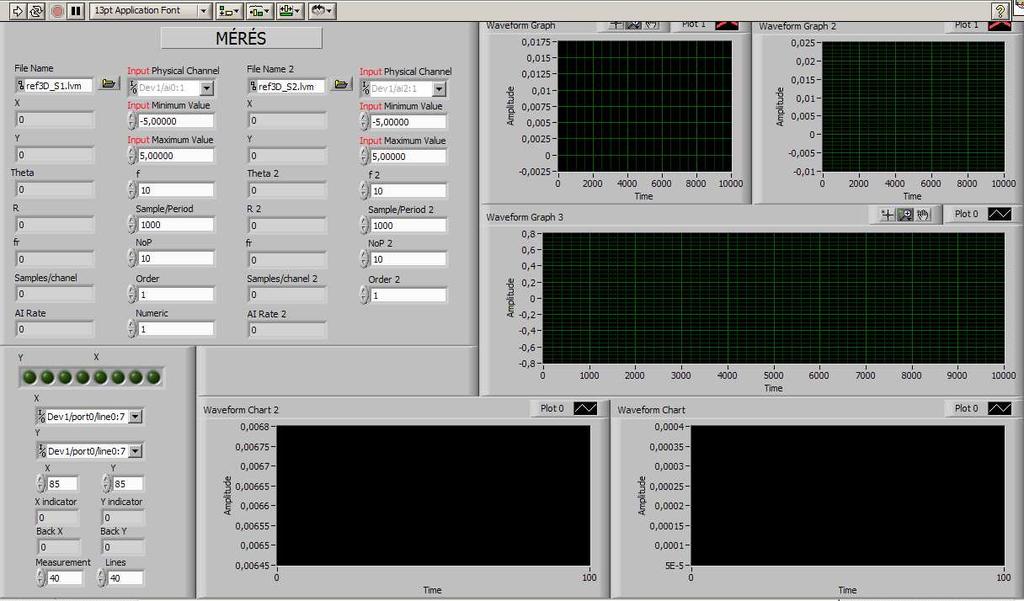Open folder browser next to ref3D_S1.lvm
Image resolution: width=1024 pixels, height=601 pixels.
[x=108, y=84]
